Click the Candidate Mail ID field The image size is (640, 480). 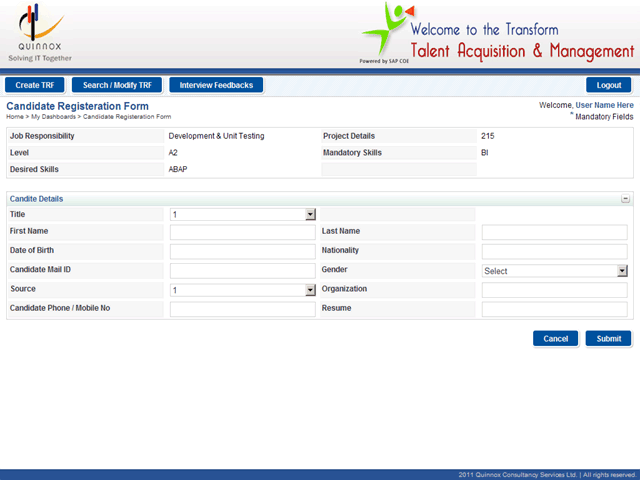point(242,271)
